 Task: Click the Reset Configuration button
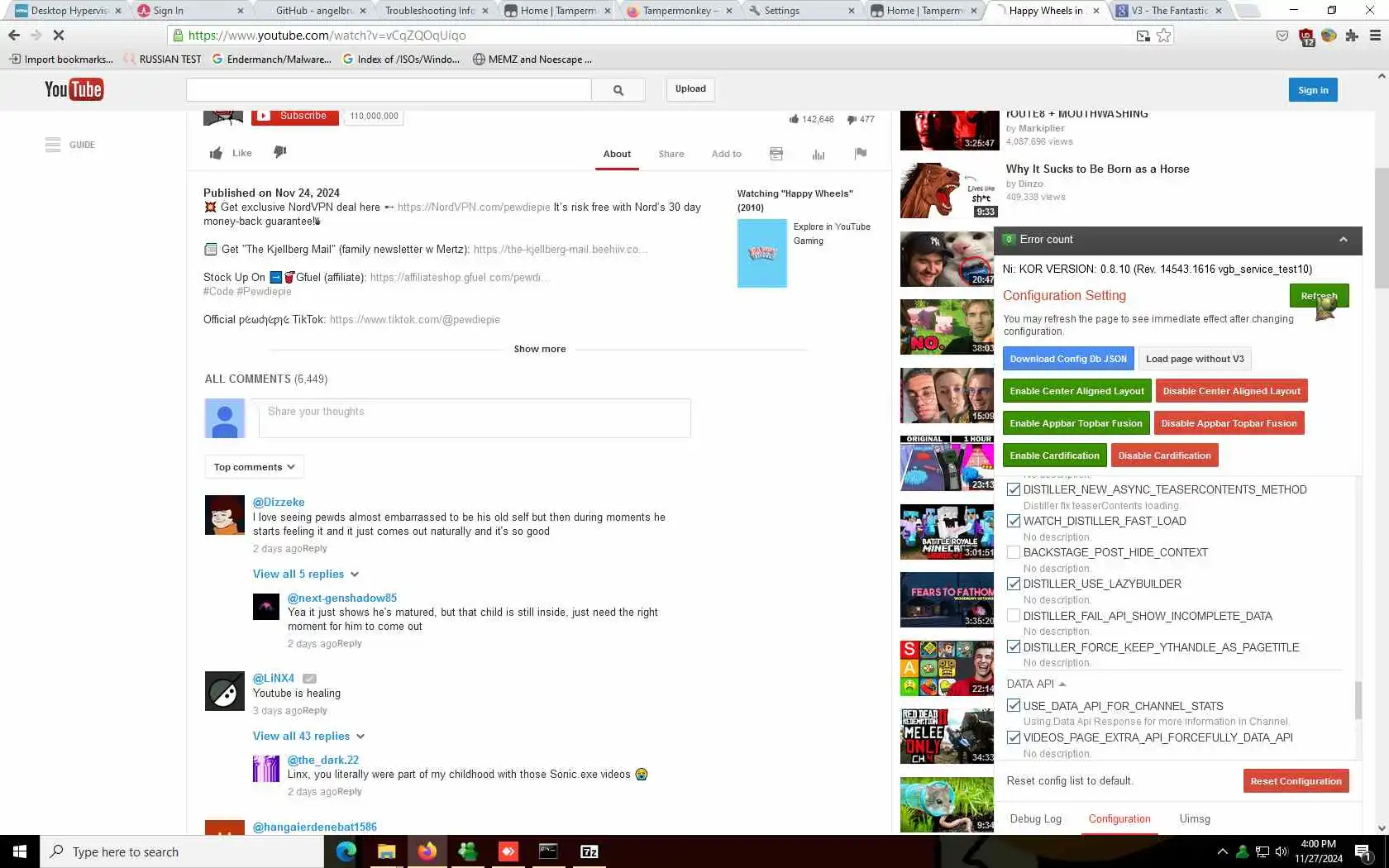pyautogui.click(x=1296, y=781)
